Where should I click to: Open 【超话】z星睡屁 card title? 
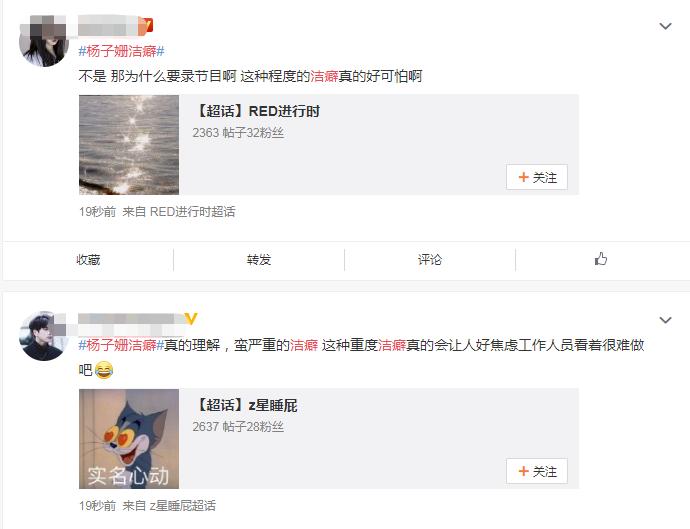246,405
